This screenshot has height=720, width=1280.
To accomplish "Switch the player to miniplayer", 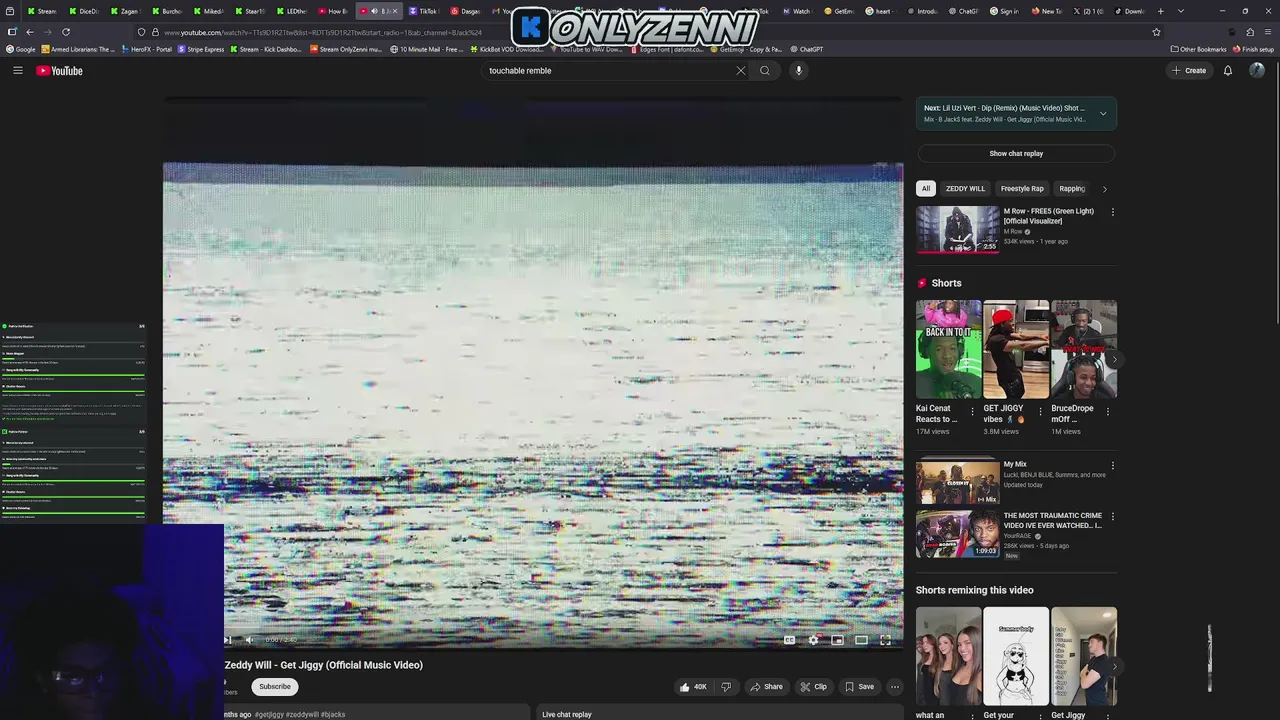I will [x=837, y=640].
